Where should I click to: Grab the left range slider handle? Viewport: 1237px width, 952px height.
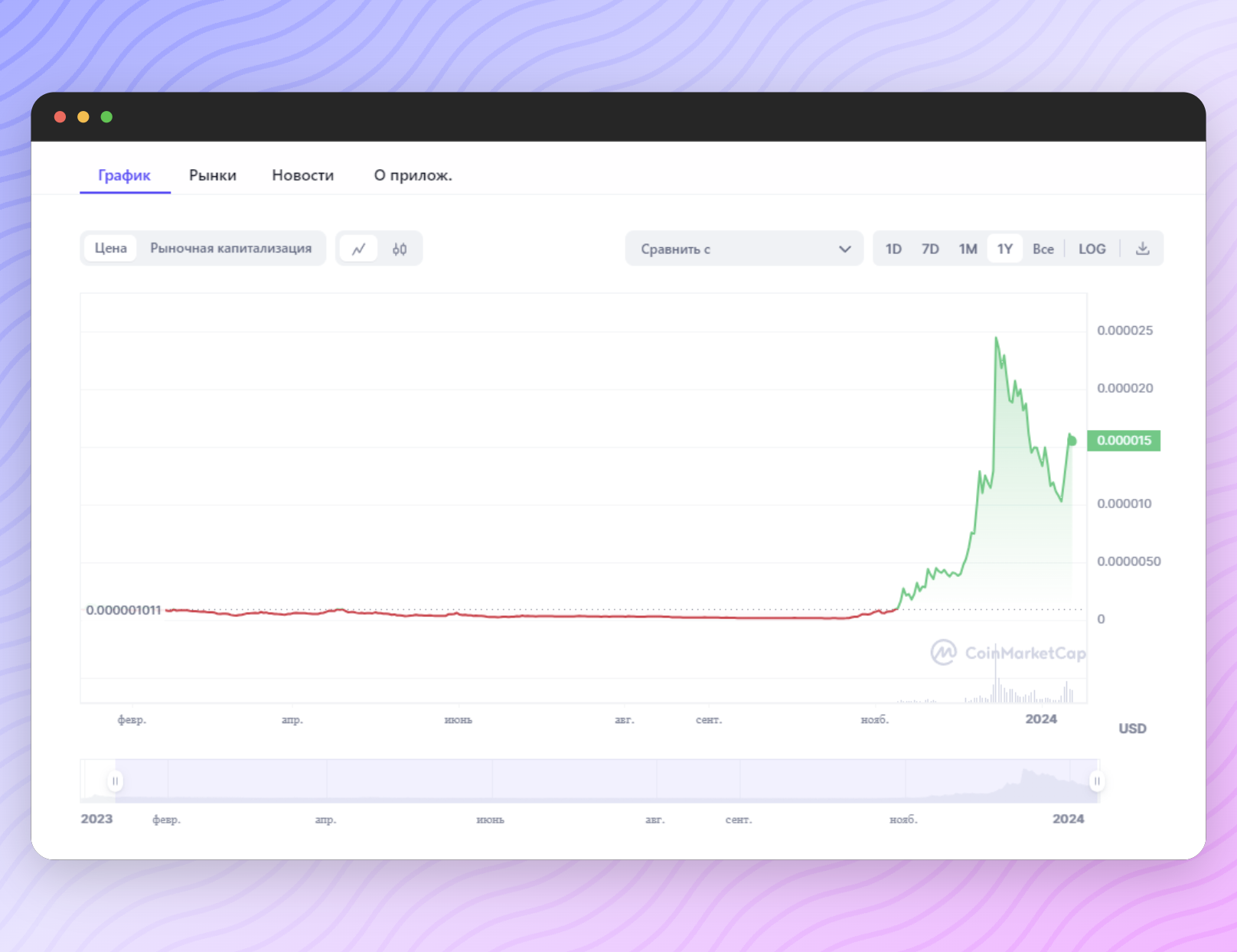tap(115, 781)
